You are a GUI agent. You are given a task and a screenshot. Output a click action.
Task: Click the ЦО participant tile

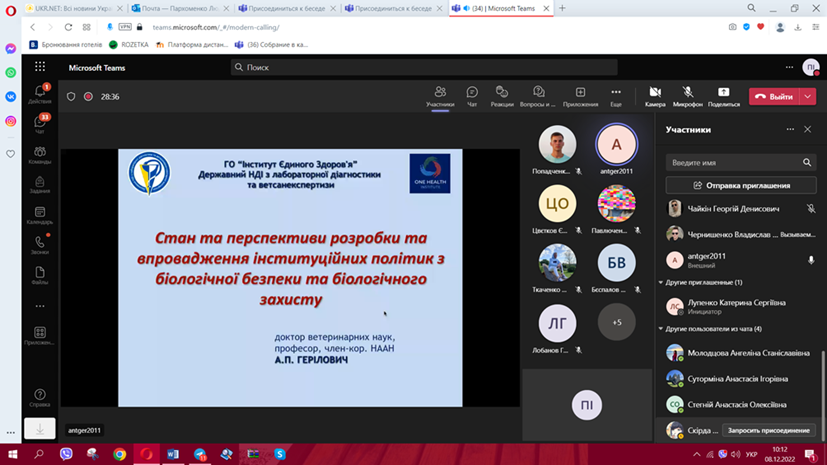[557, 204]
